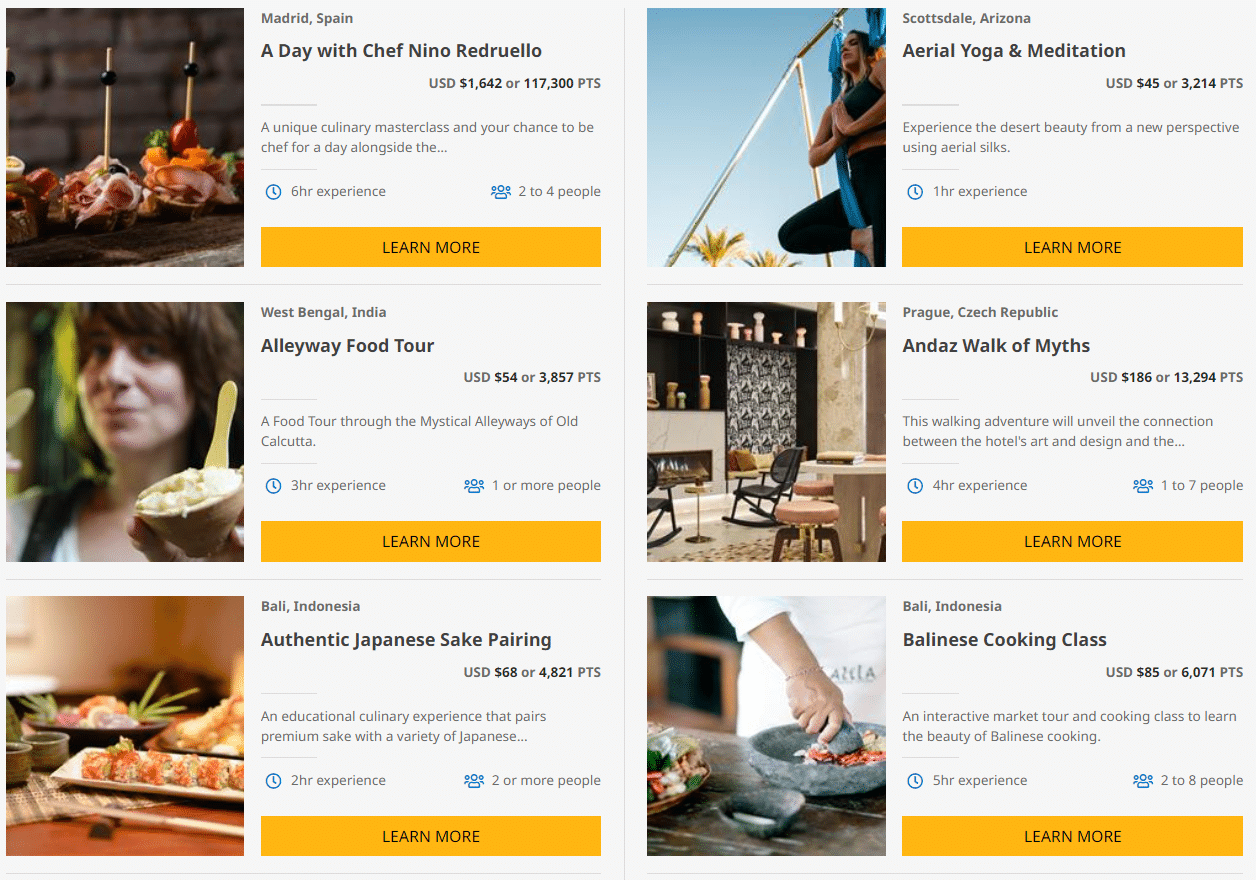Click people icon beside 2 to 8 people
1256x880 pixels.
point(1143,781)
